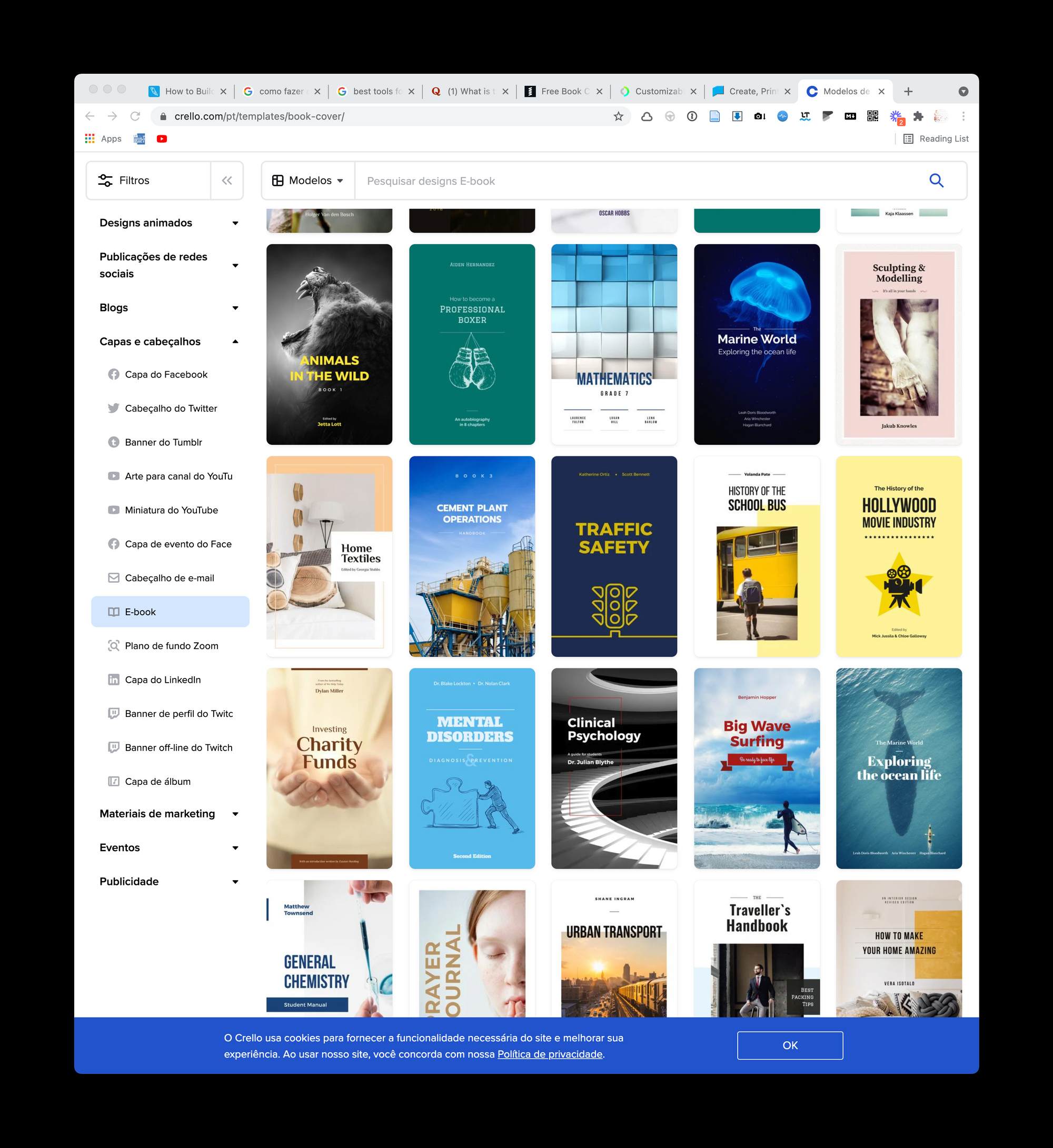
Task: Select Cabeçalho do Twitter format
Action: click(171, 408)
